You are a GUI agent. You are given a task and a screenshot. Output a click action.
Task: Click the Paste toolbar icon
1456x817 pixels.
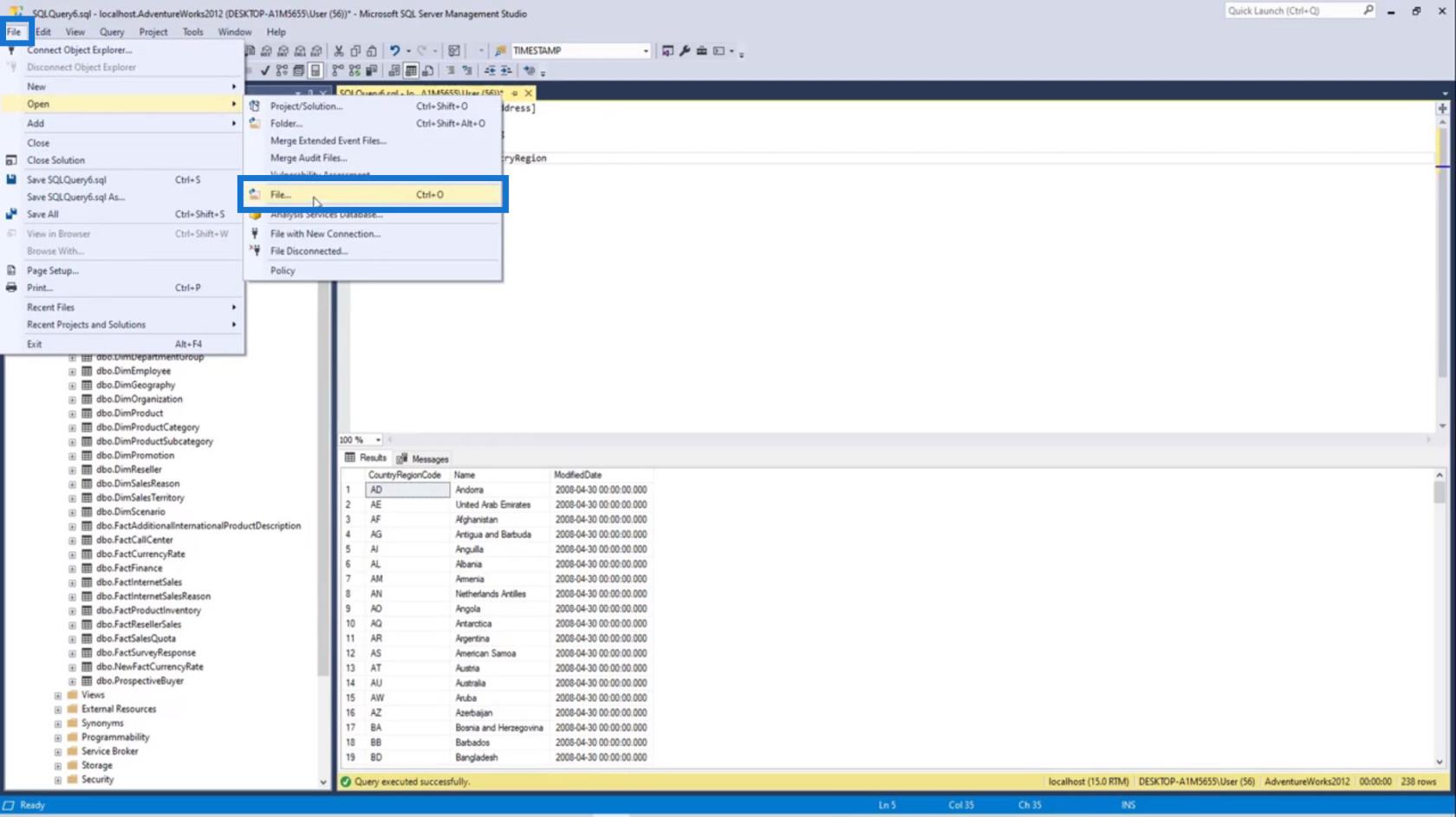[x=372, y=51]
